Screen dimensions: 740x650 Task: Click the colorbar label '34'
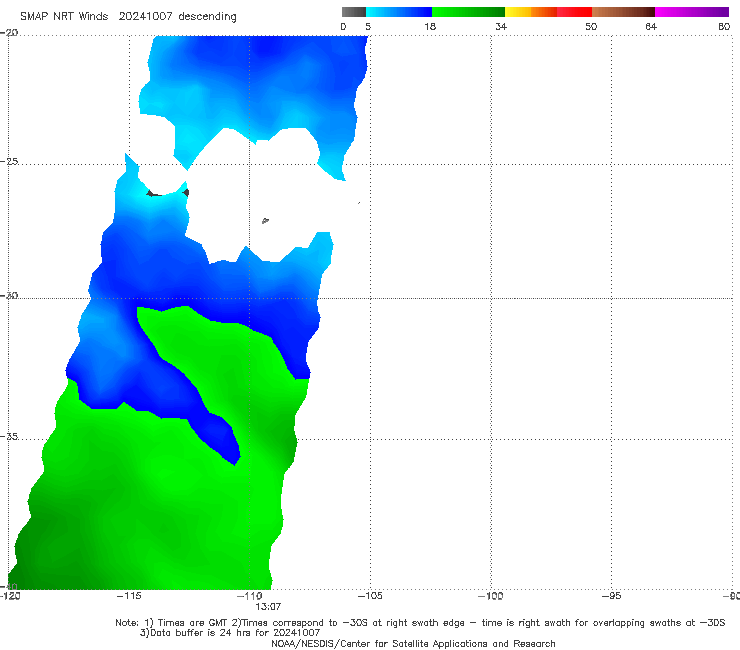501,27
